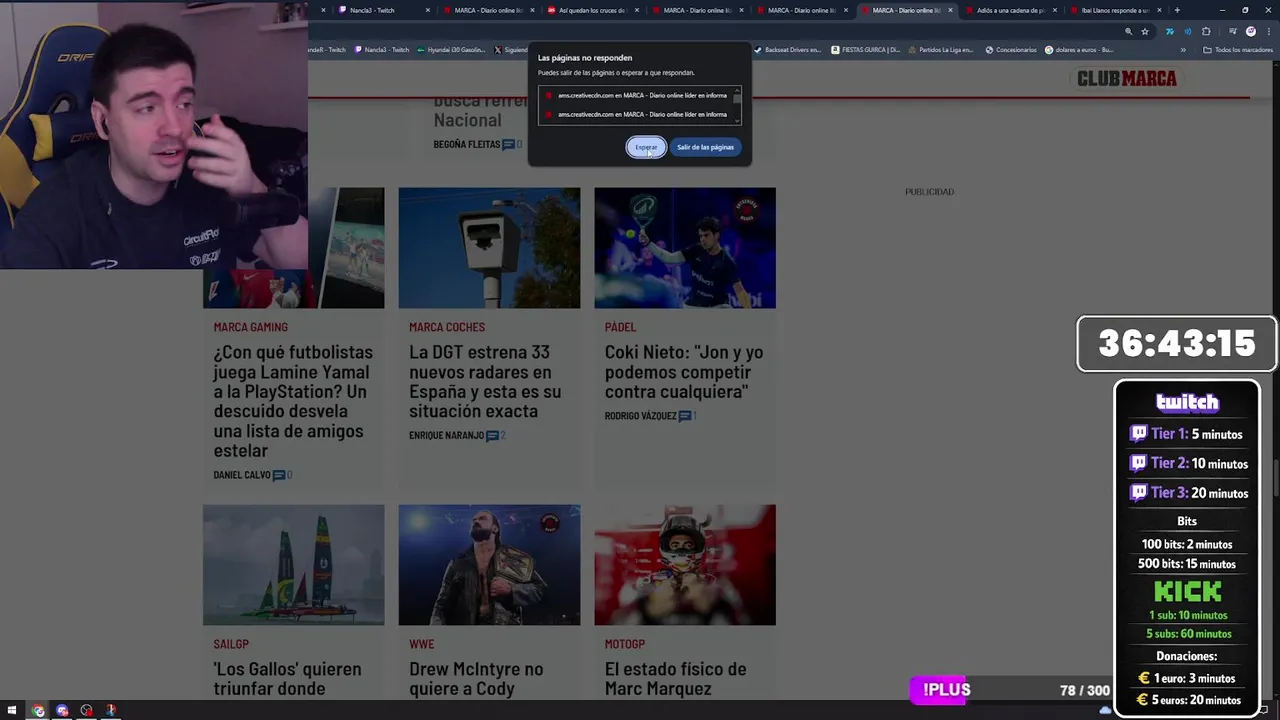1280x720 pixels.
Task: Close the 'Adiós a una cadena' tab
Action: click(1055, 10)
